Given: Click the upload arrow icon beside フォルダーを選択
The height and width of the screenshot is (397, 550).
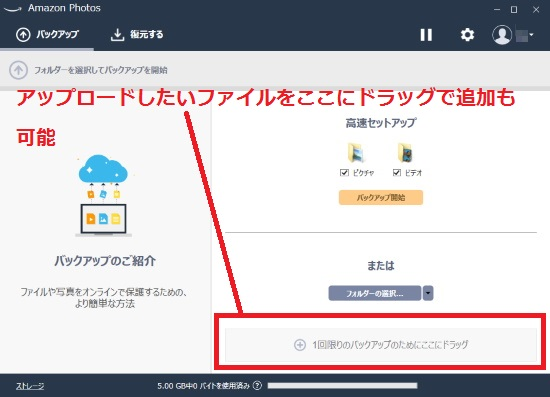Looking at the screenshot, I should (x=18, y=70).
